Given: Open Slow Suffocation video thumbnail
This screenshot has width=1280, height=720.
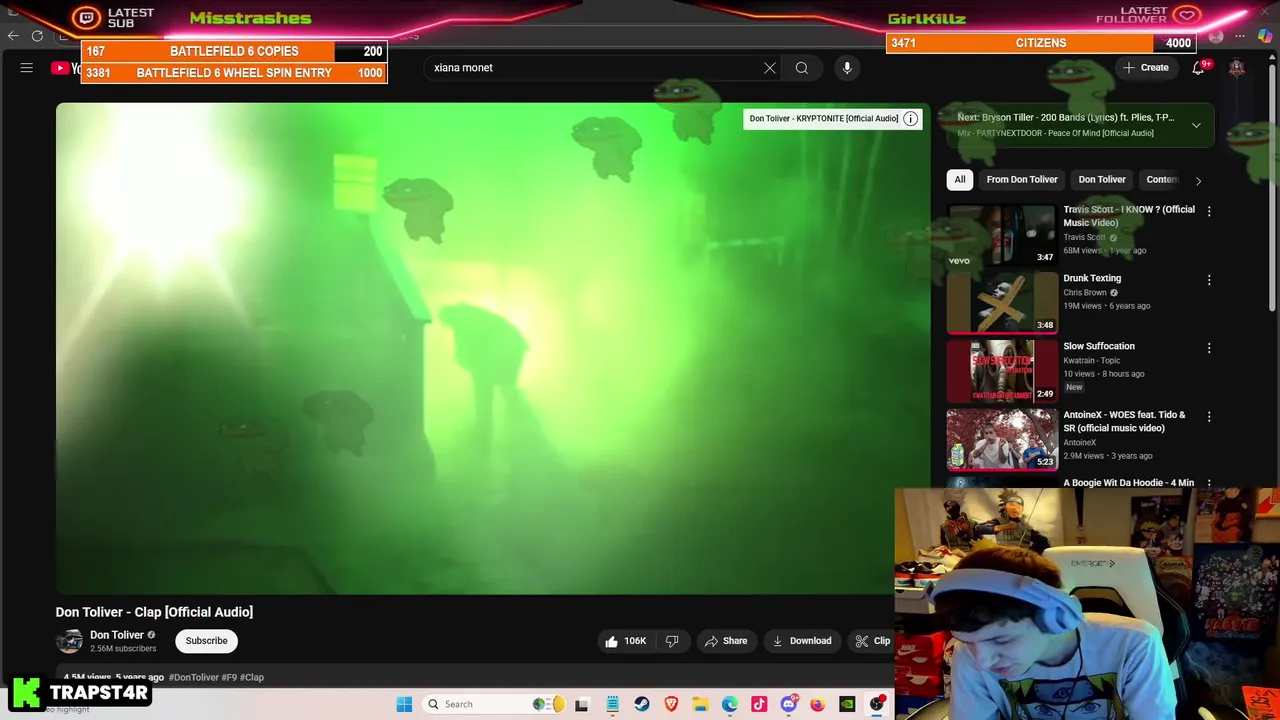Looking at the screenshot, I should (x=1002, y=371).
